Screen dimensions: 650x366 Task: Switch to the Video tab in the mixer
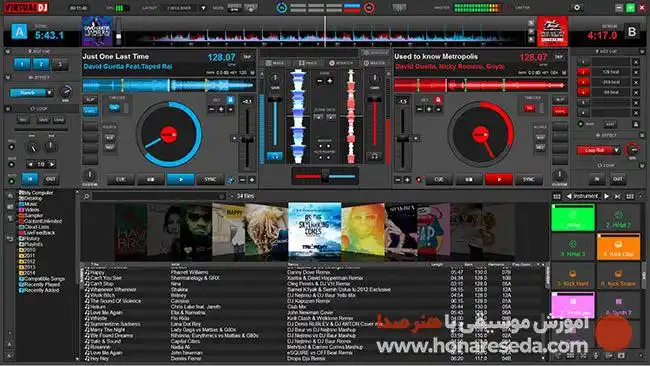[x=308, y=63]
